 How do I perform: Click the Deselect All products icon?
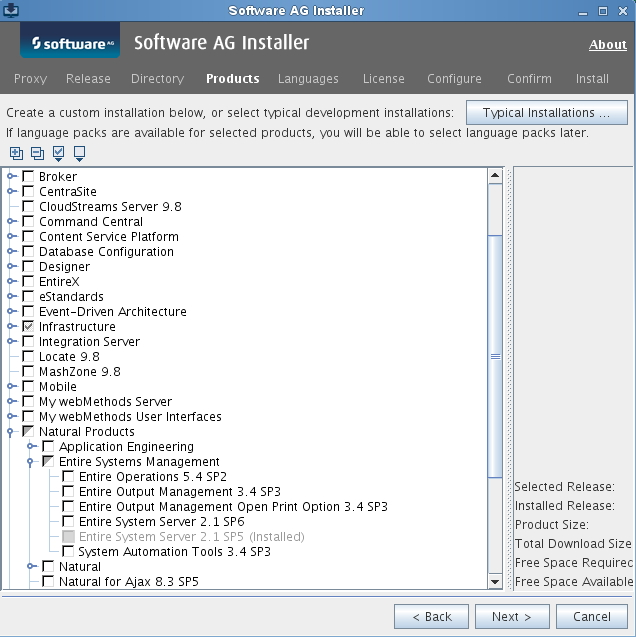coord(79,153)
